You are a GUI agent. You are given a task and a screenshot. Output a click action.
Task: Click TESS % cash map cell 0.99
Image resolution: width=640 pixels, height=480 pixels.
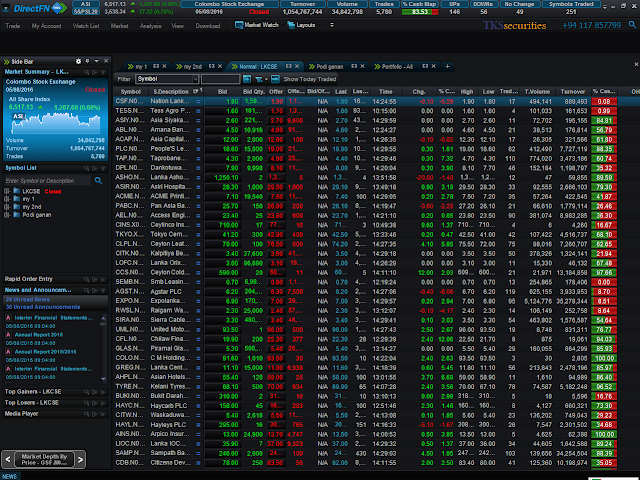click(x=604, y=111)
